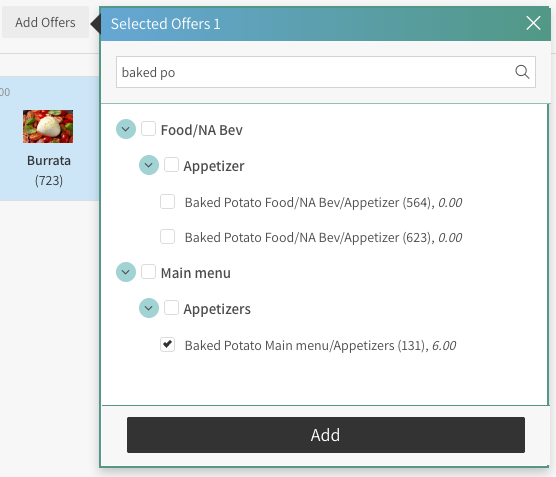This screenshot has width=556, height=477.
Task: Uncheck Baked Potato (131) checkbox
Action: pos(167,344)
